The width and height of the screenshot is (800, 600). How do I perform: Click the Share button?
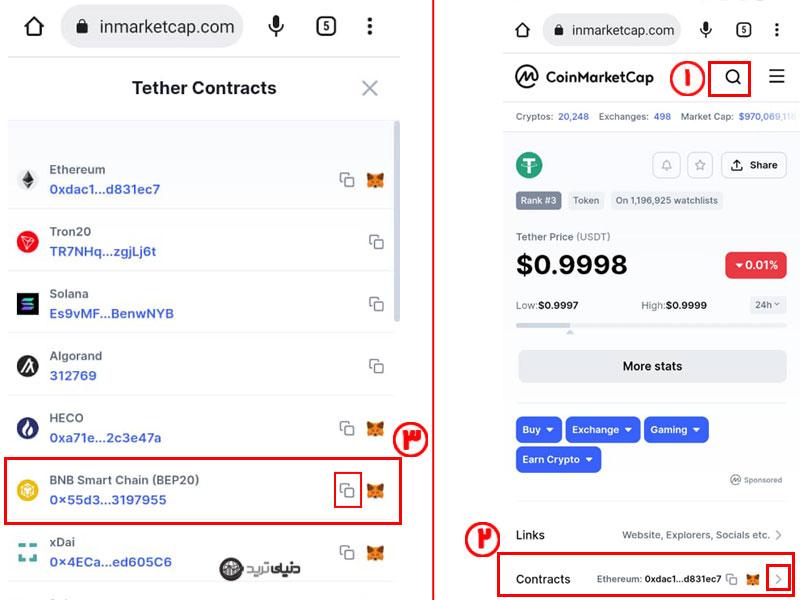tap(754, 165)
